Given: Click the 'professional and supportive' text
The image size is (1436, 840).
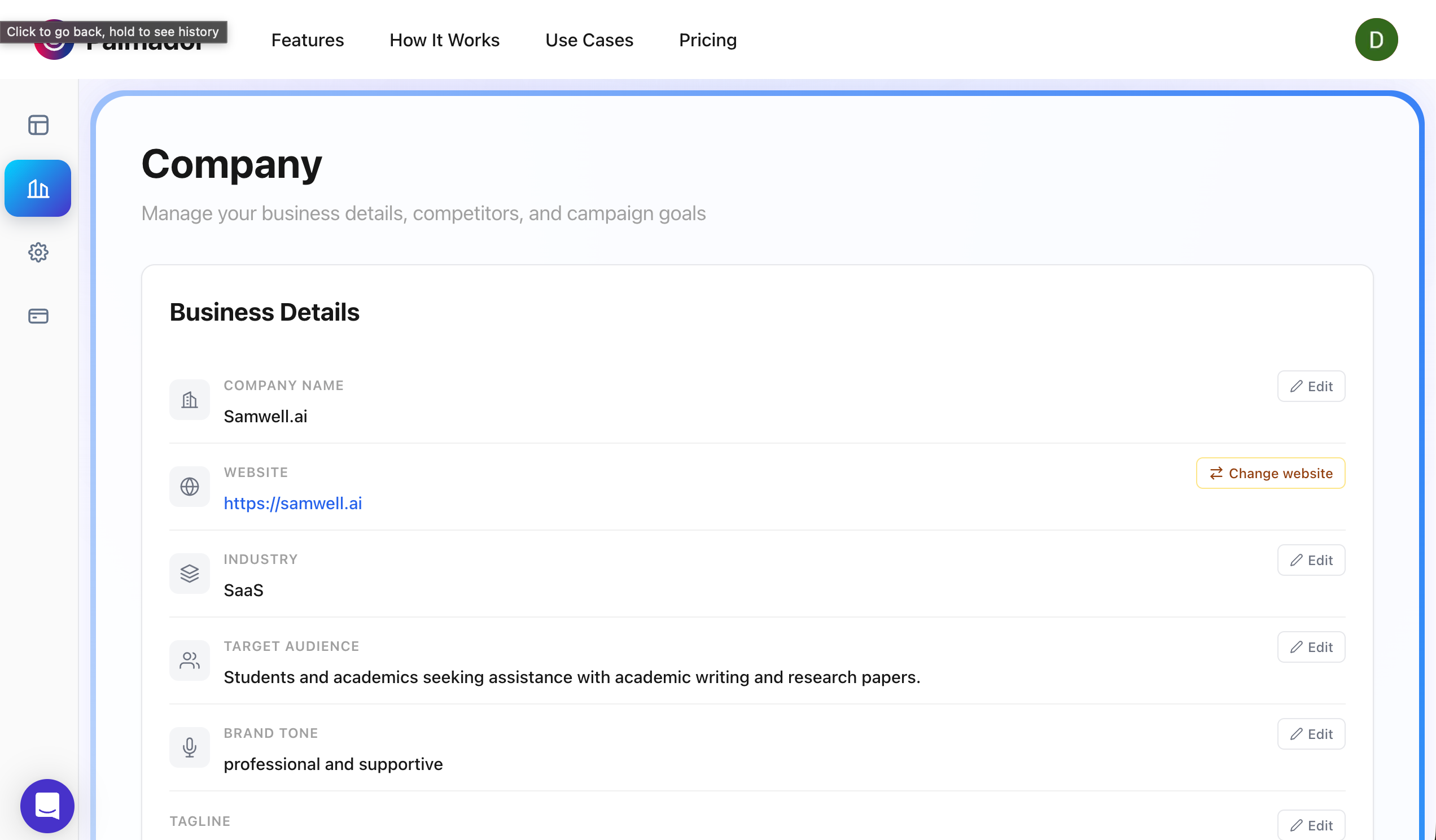Looking at the screenshot, I should (334, 764).
